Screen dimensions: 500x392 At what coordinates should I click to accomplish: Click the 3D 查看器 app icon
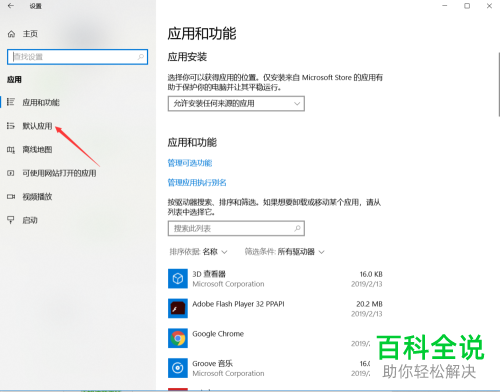pos(178,278)
